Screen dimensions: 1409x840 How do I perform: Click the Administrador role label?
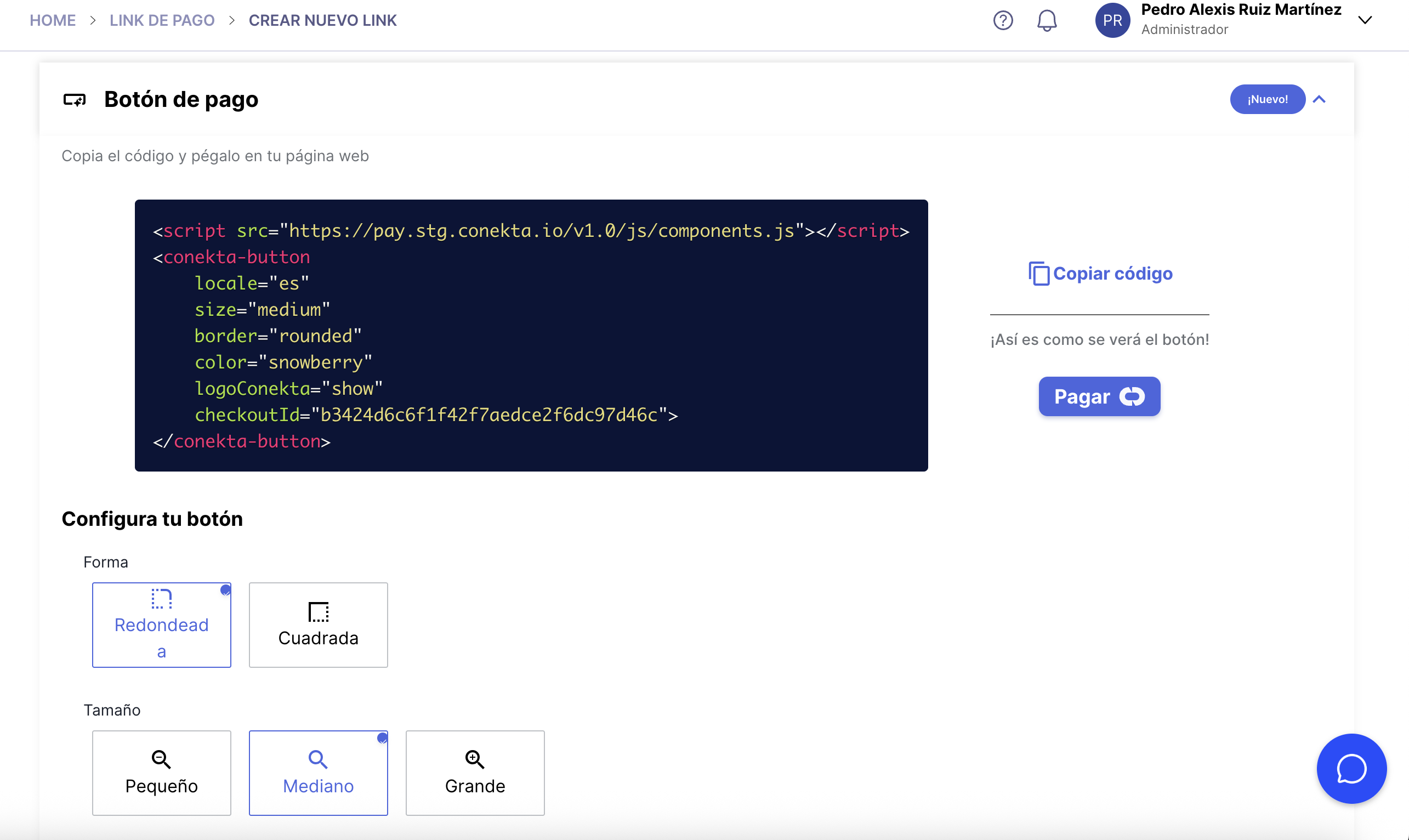point(1184,30)
